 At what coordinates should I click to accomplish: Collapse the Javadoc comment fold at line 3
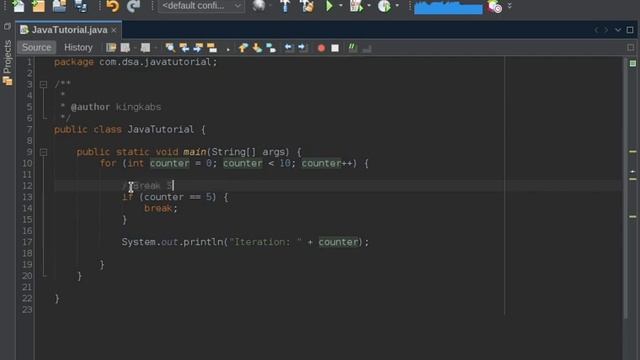(43, 84)
